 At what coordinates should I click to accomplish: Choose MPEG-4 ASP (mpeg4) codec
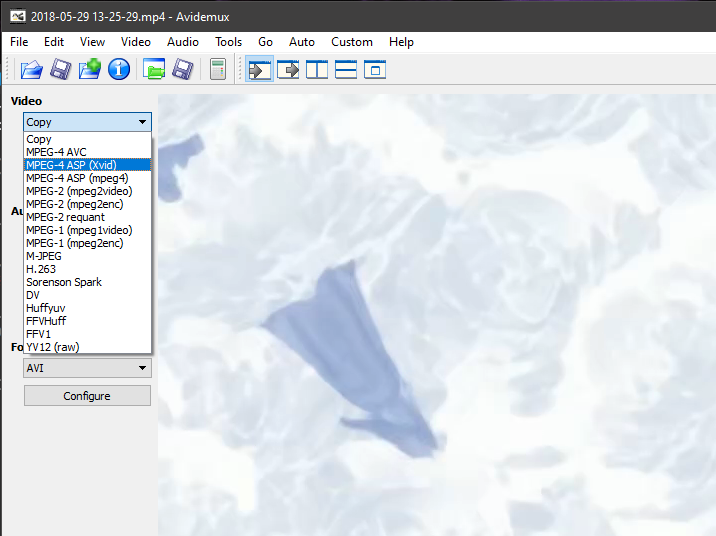tap(87, 178)
